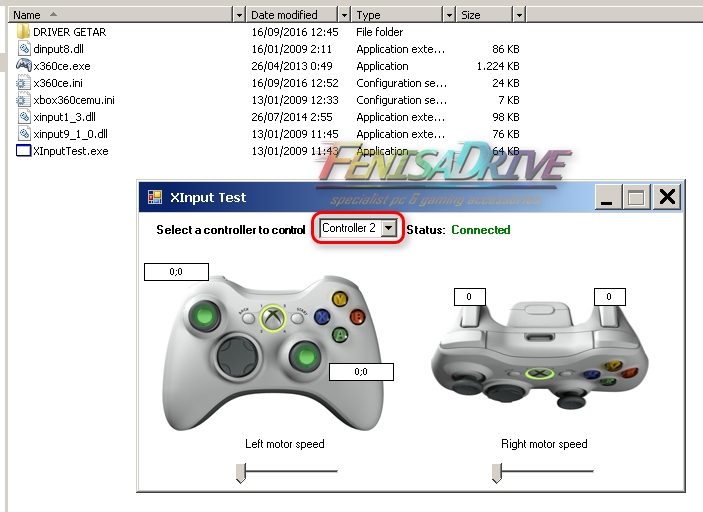Open the Name column dropdown arrow
The width and height of the screenshot is (703, 512).
239,15
